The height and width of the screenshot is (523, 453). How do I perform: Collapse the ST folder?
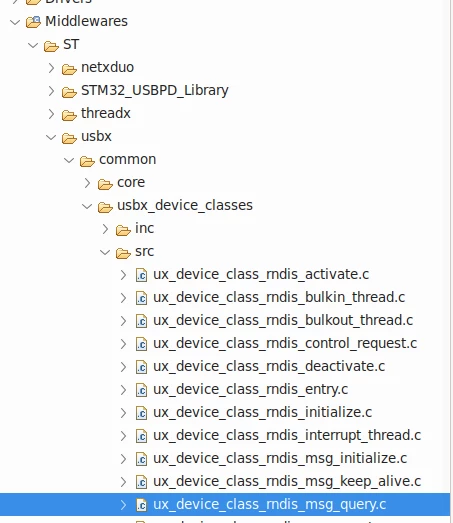(x=33, y=45)
